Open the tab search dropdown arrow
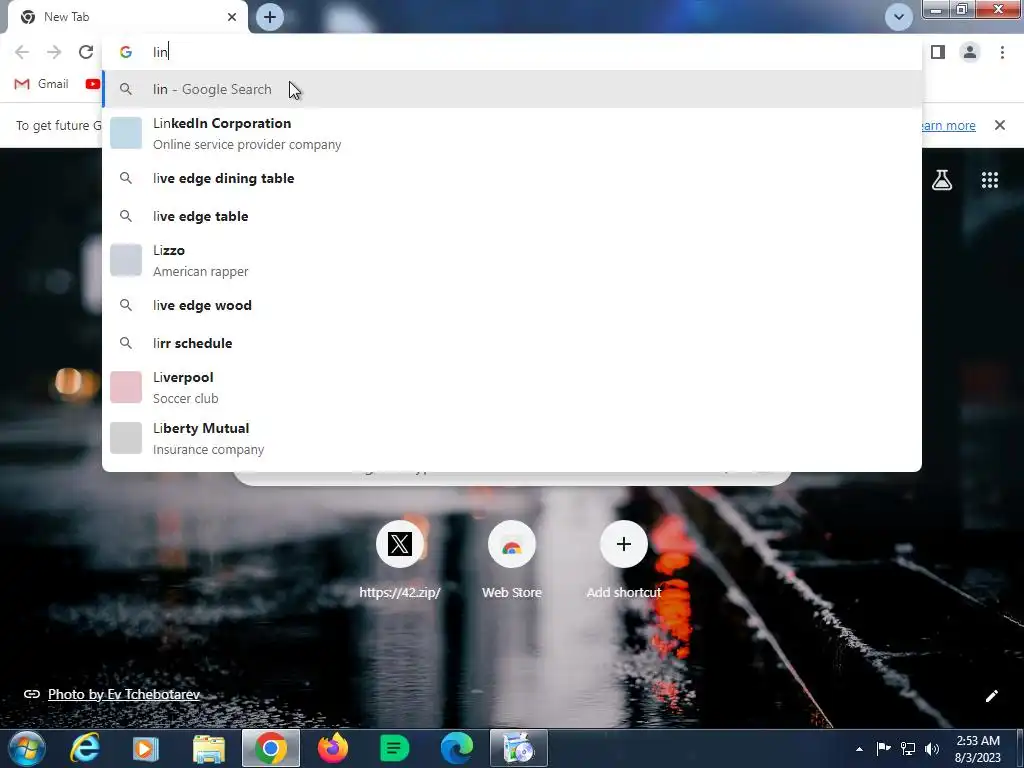 [899, 17]
